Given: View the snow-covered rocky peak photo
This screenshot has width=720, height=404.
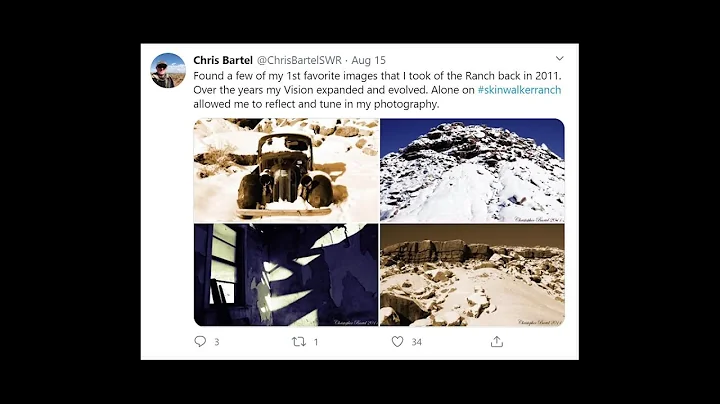Looking at the screenshot, I should point(472,170).
